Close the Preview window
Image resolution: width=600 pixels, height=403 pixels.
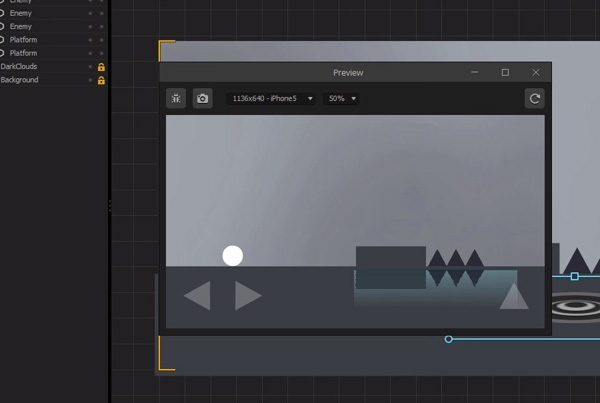(x=536, y=72)
